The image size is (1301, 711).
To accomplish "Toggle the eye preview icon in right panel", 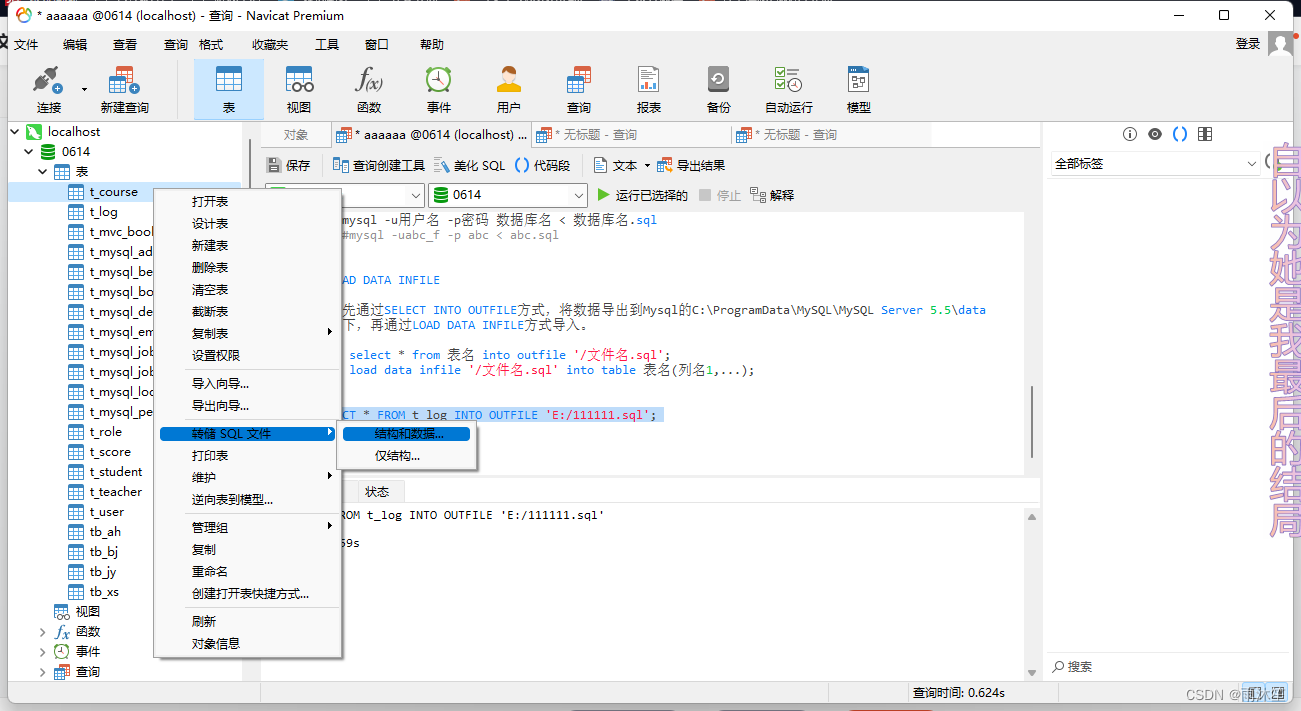I will (1155, 134).
